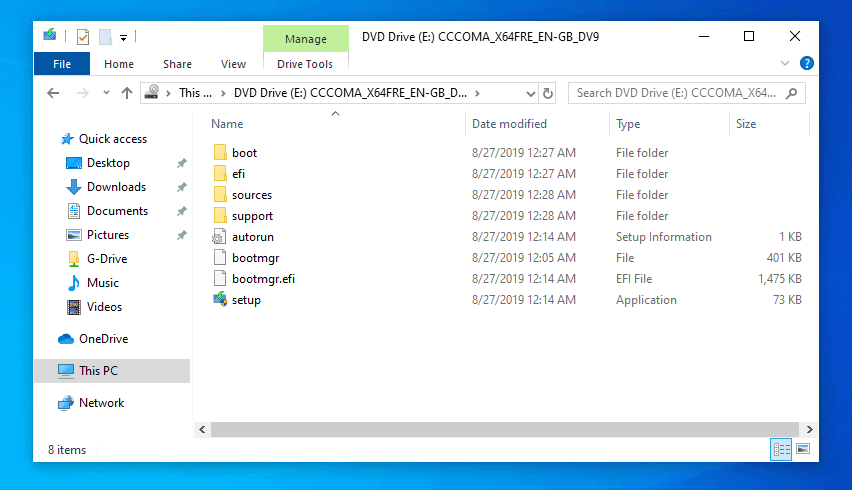The image size is (852, 490).
Task: Select the efi folder icon
Action: coord(220,174)
